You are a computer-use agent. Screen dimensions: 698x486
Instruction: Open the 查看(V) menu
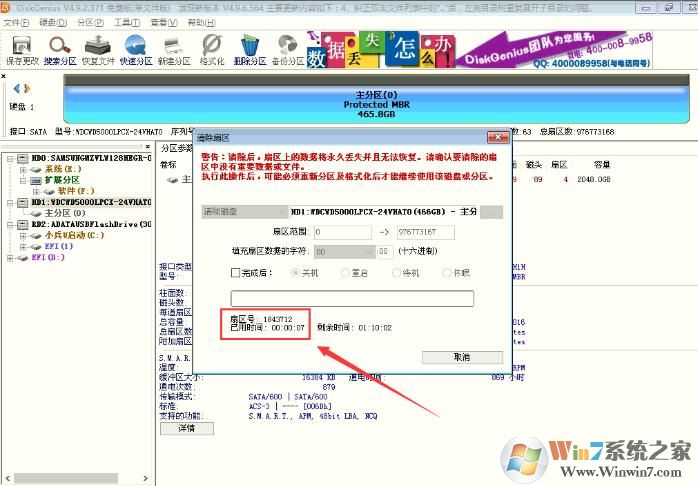click(x=164, y=22)
